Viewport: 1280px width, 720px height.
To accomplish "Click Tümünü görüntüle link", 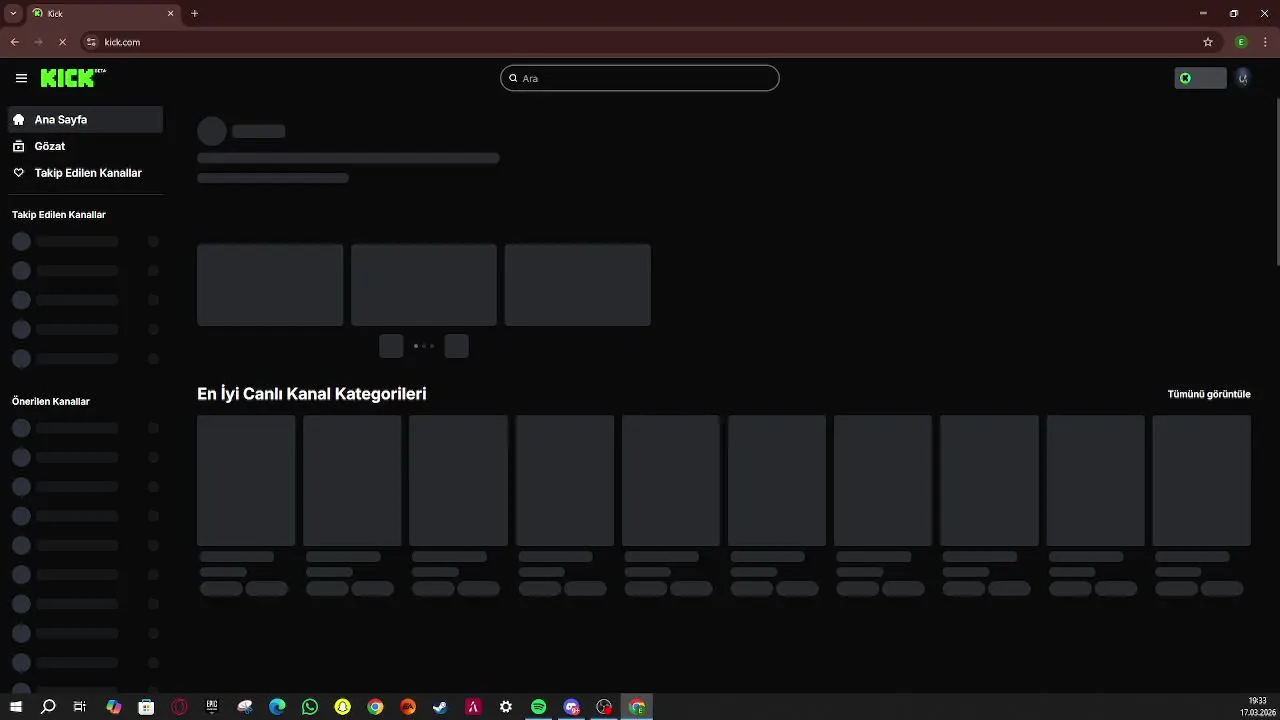I will tap(1209, 394).
